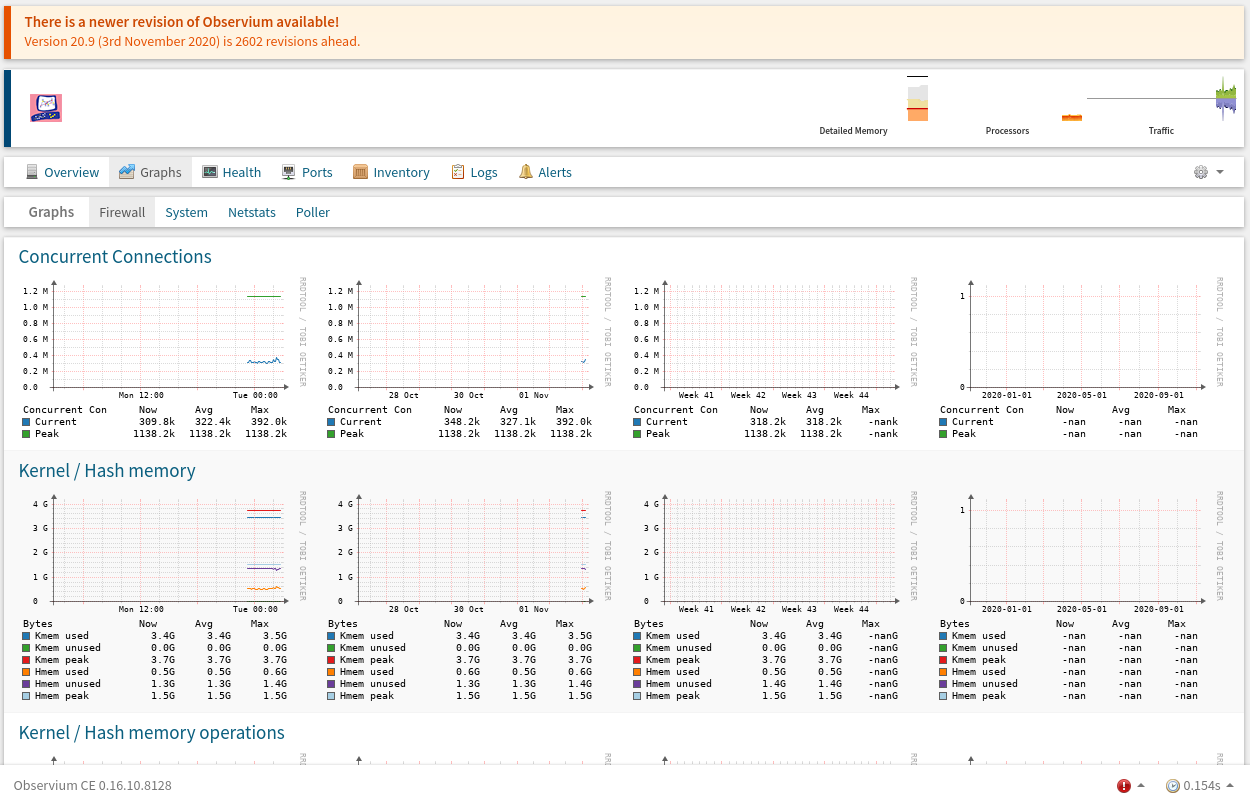Open Concurrent Connections yearly graph (2020-01-01)
1250x796 pixels.
[x=1082, y=358]
